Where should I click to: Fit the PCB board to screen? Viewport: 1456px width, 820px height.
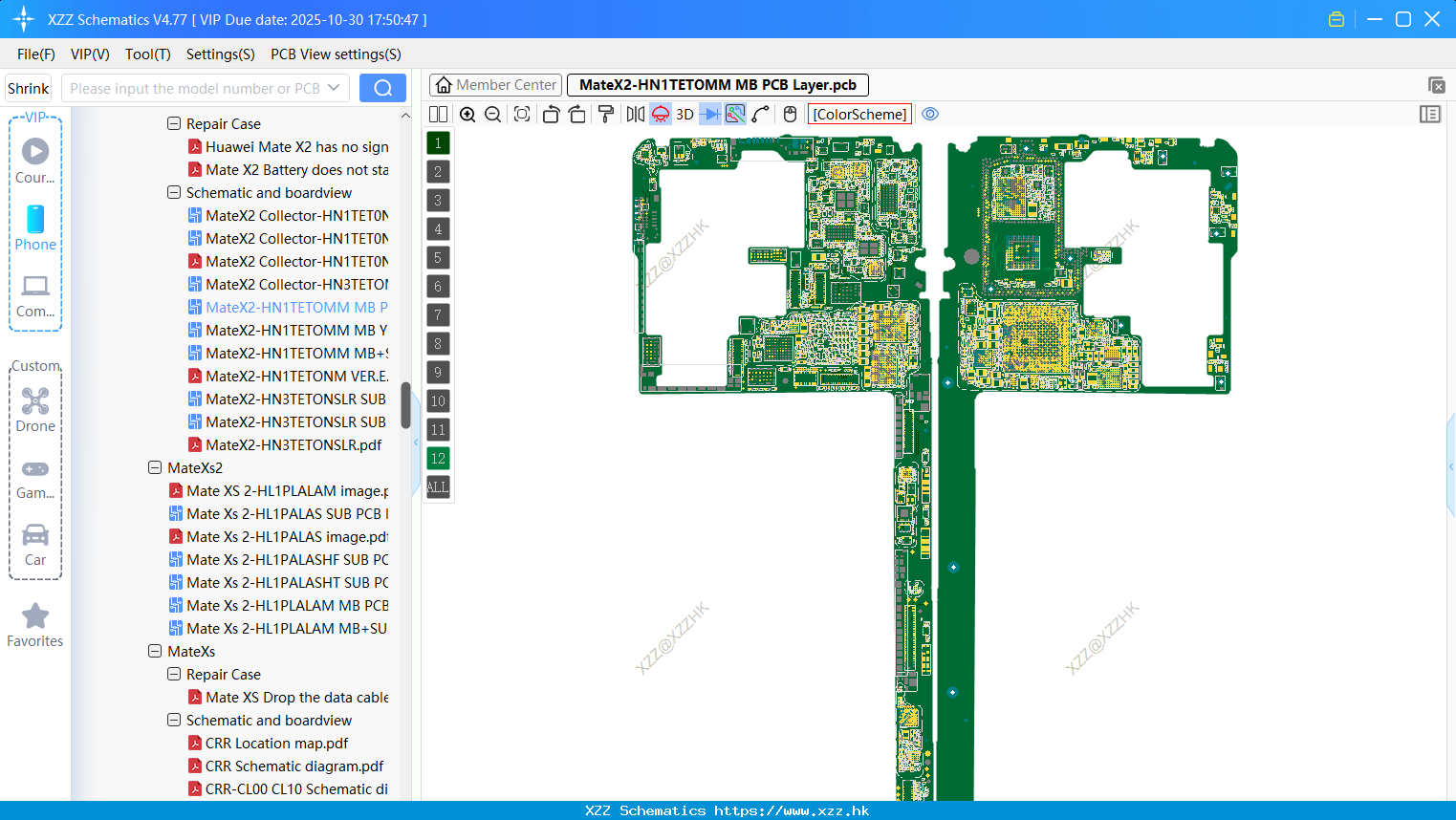522,115
